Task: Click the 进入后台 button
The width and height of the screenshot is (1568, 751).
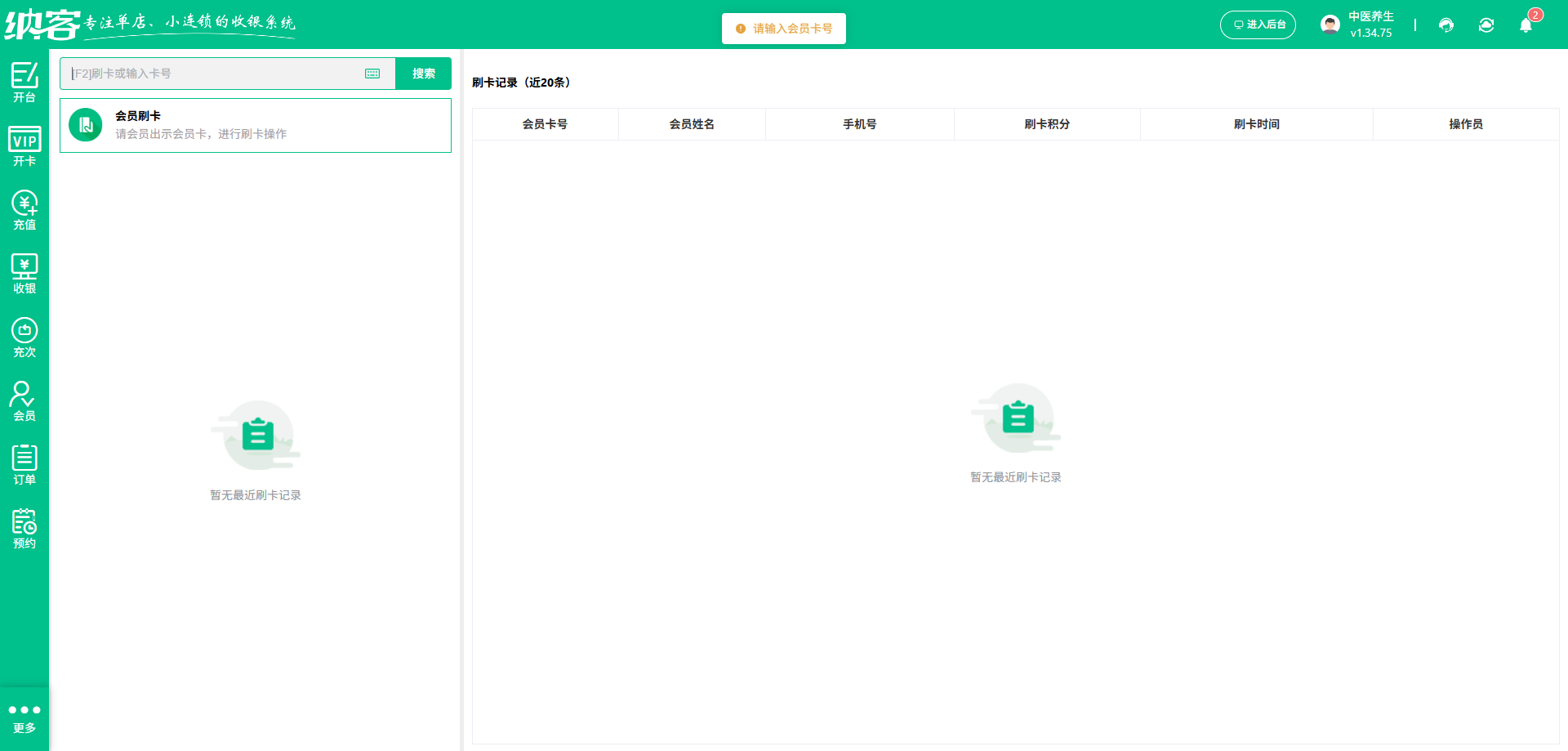Action: click(x=1258, y=25)
